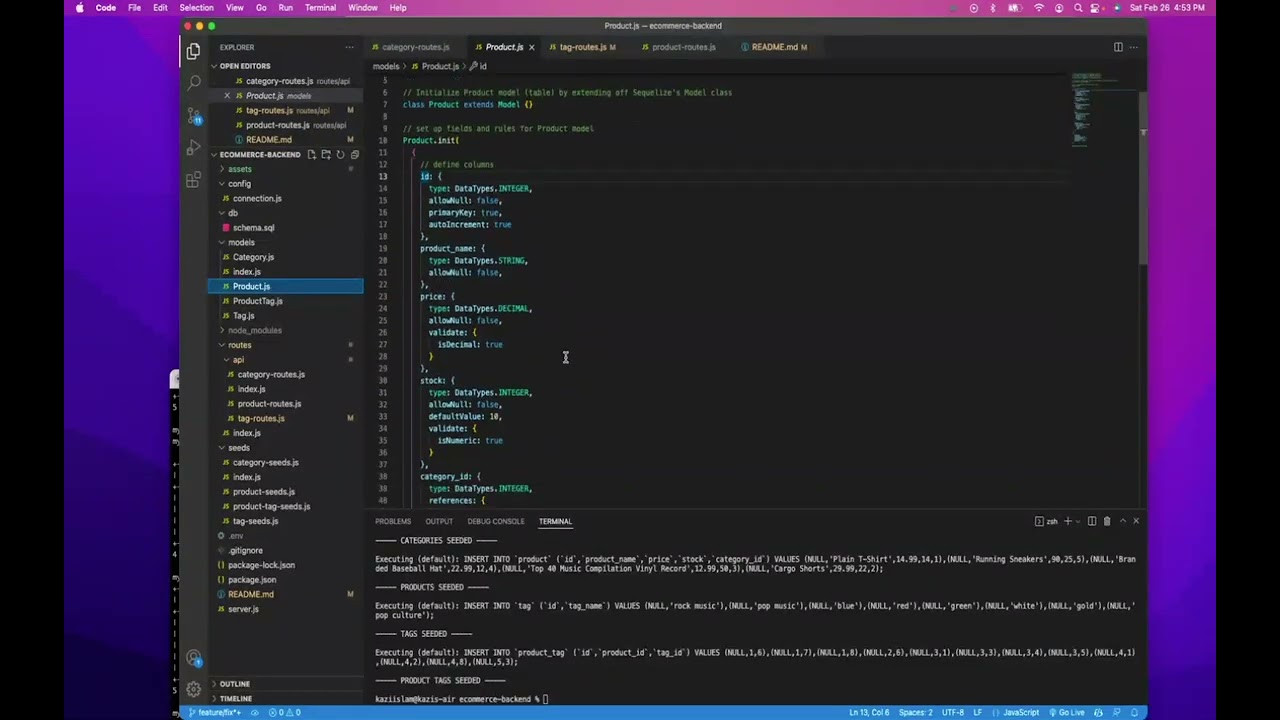This screenshot has height=720, width=1280.
Task: Open the Run and Debug view
Action: (193, 148)
